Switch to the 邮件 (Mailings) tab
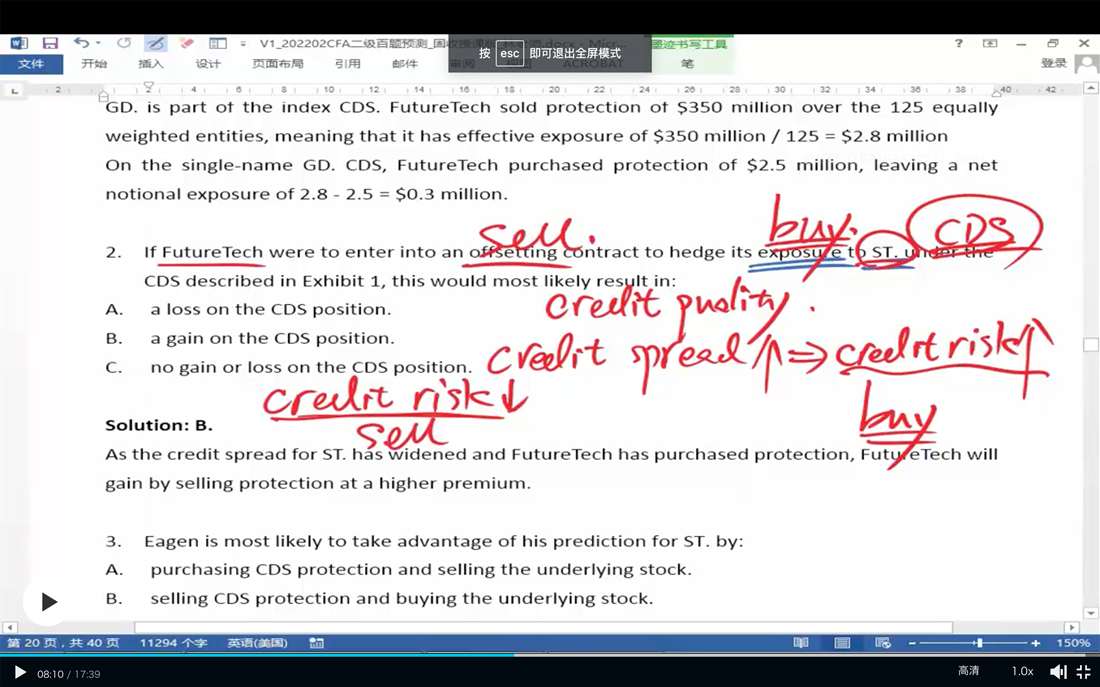Image resolution: width=1100 pixels, height=687 pixels. click(x=405, y=64)
